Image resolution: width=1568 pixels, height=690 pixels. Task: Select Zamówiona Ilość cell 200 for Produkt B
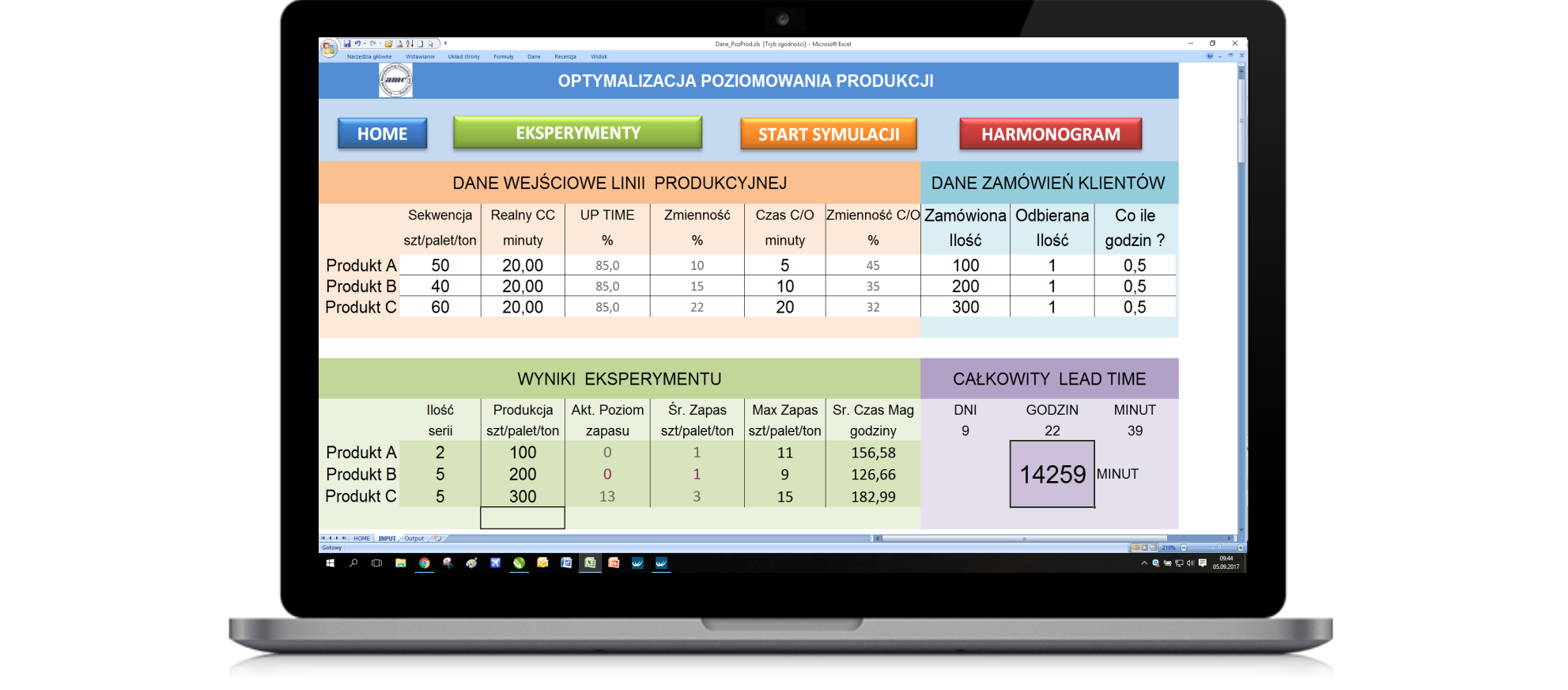(x=965, y=286)
